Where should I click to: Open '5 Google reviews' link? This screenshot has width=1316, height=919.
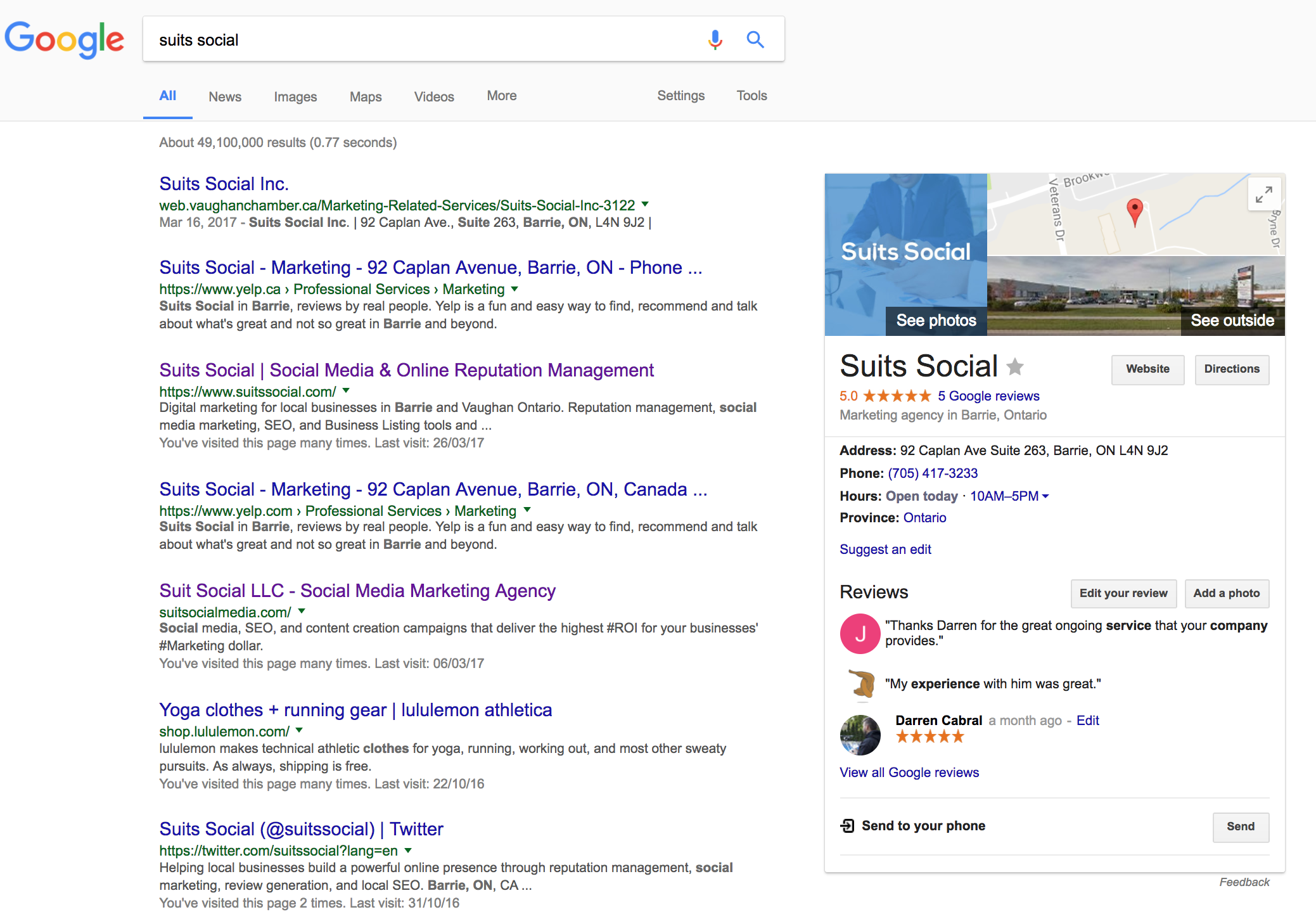[988, 396]
